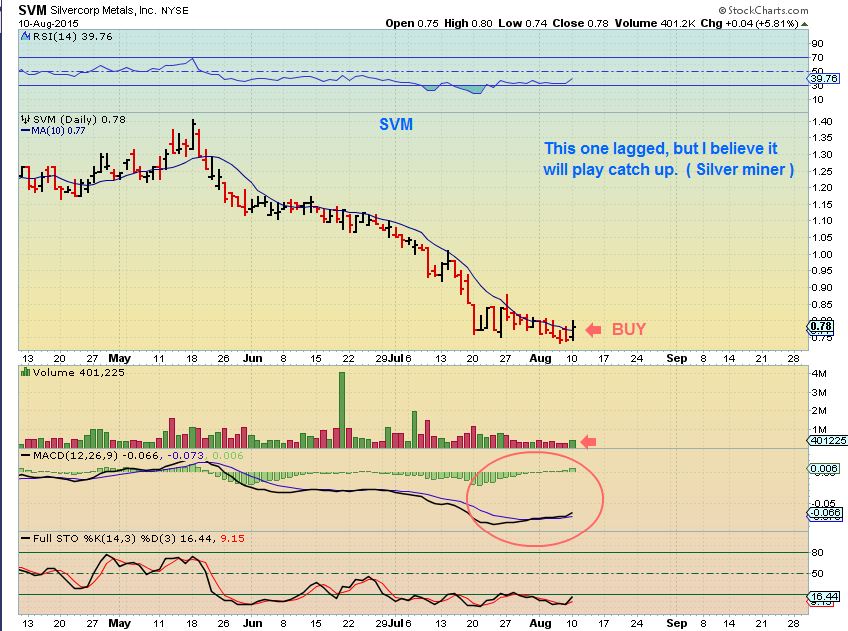Click the last price bar at Aug 10
This screenshot has height=631, width=848.
coord(572,330)
